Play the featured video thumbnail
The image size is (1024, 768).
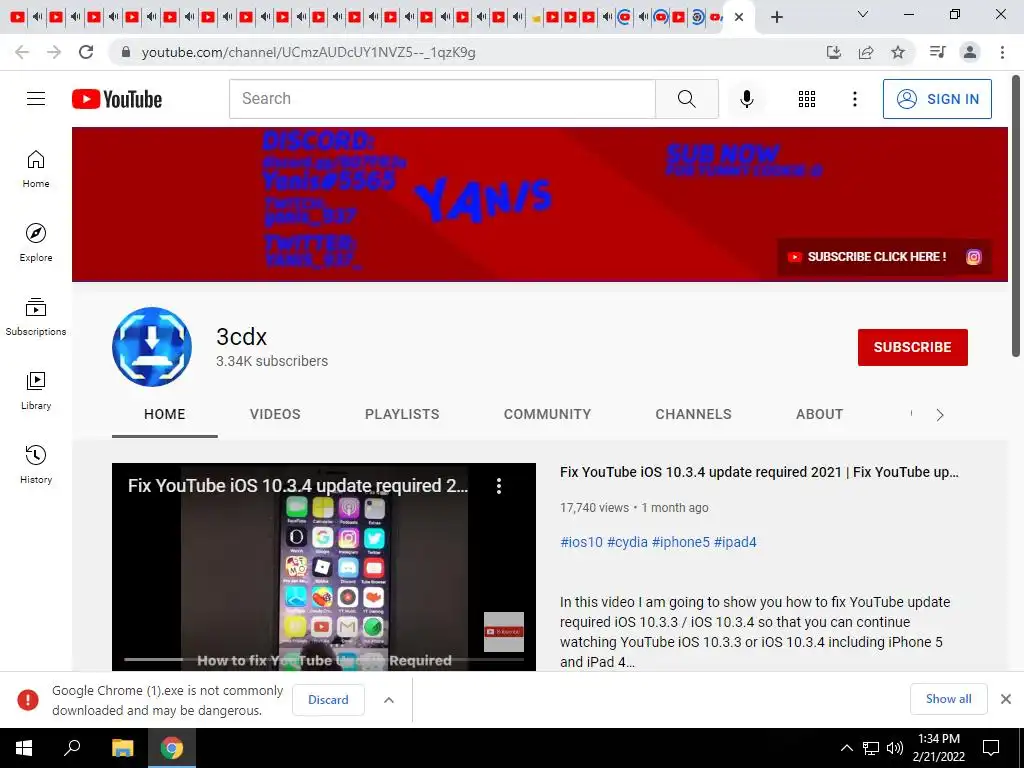pos(324,567)
